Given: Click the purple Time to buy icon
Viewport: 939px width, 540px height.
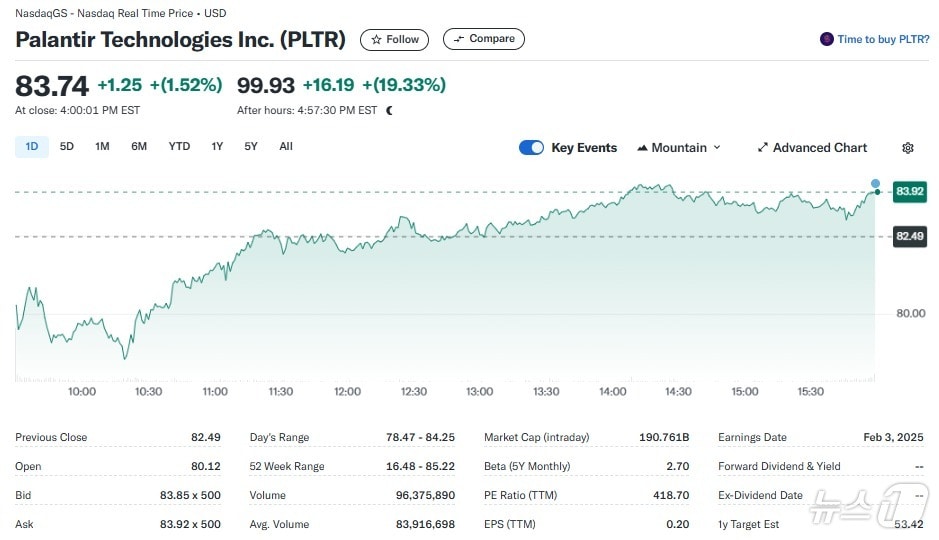Looking at the screenshot, I should point(826,40).
